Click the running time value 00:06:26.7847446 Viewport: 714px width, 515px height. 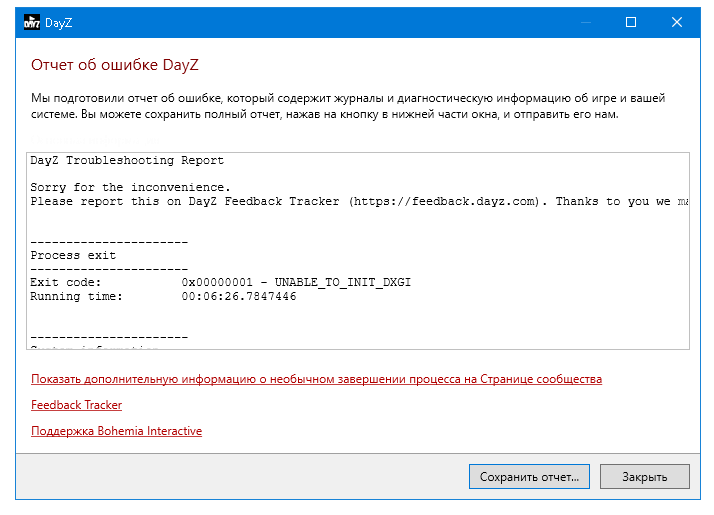pyautogui.click(x=239, y=296)
